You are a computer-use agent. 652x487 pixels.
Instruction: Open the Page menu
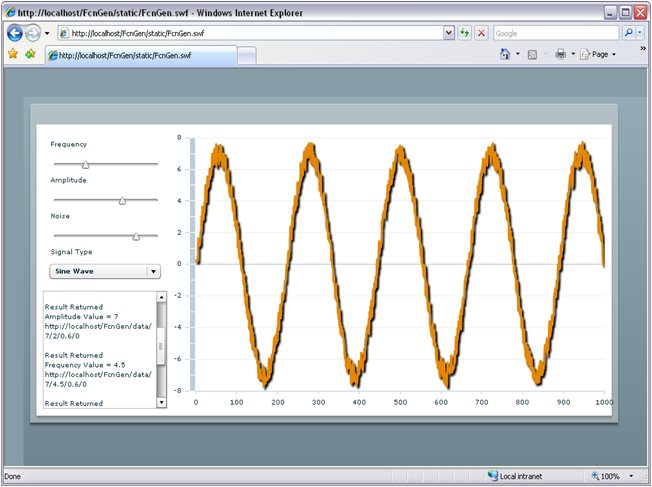pyautogui.click(x=599, y=54)
